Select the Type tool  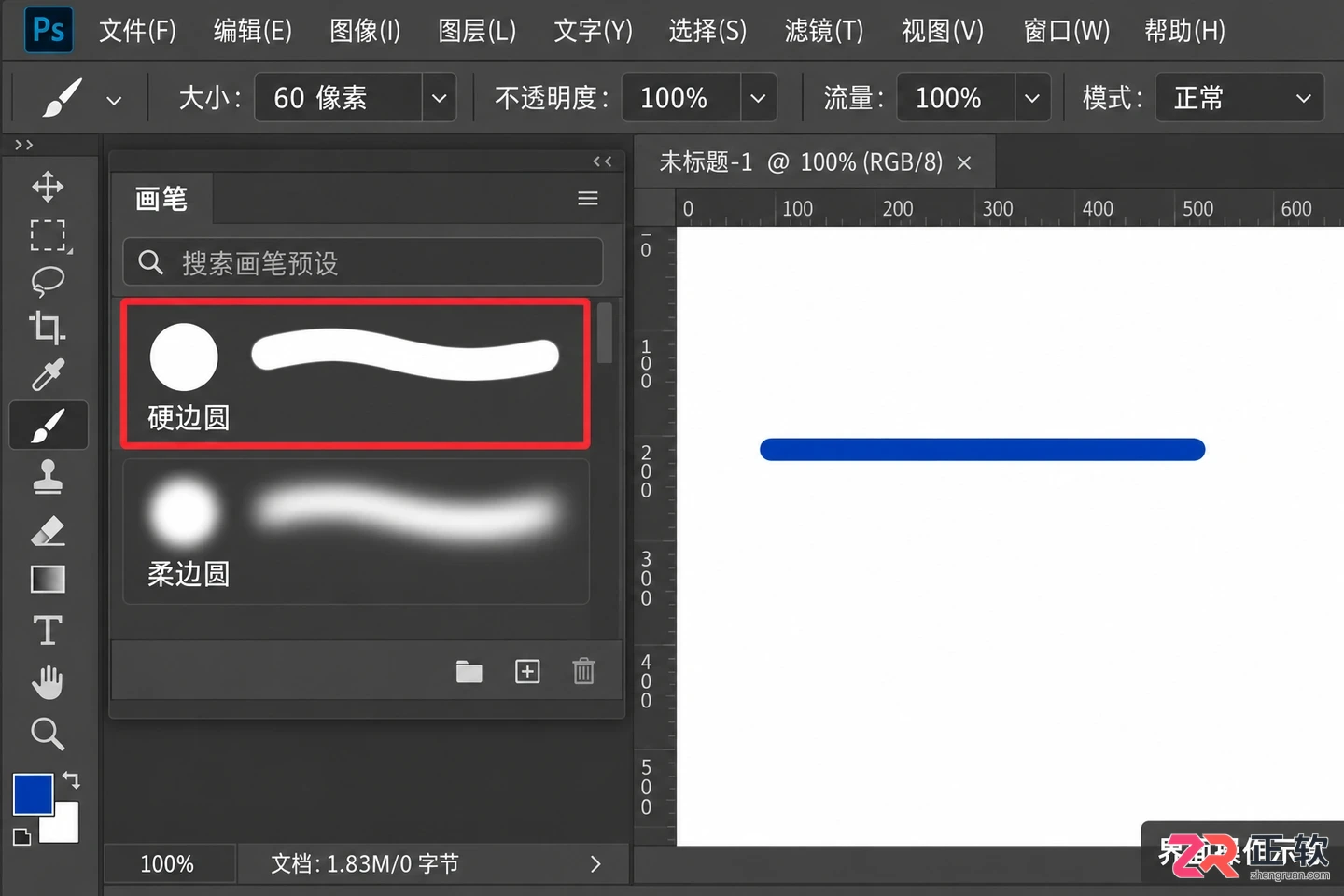[48, 631]
